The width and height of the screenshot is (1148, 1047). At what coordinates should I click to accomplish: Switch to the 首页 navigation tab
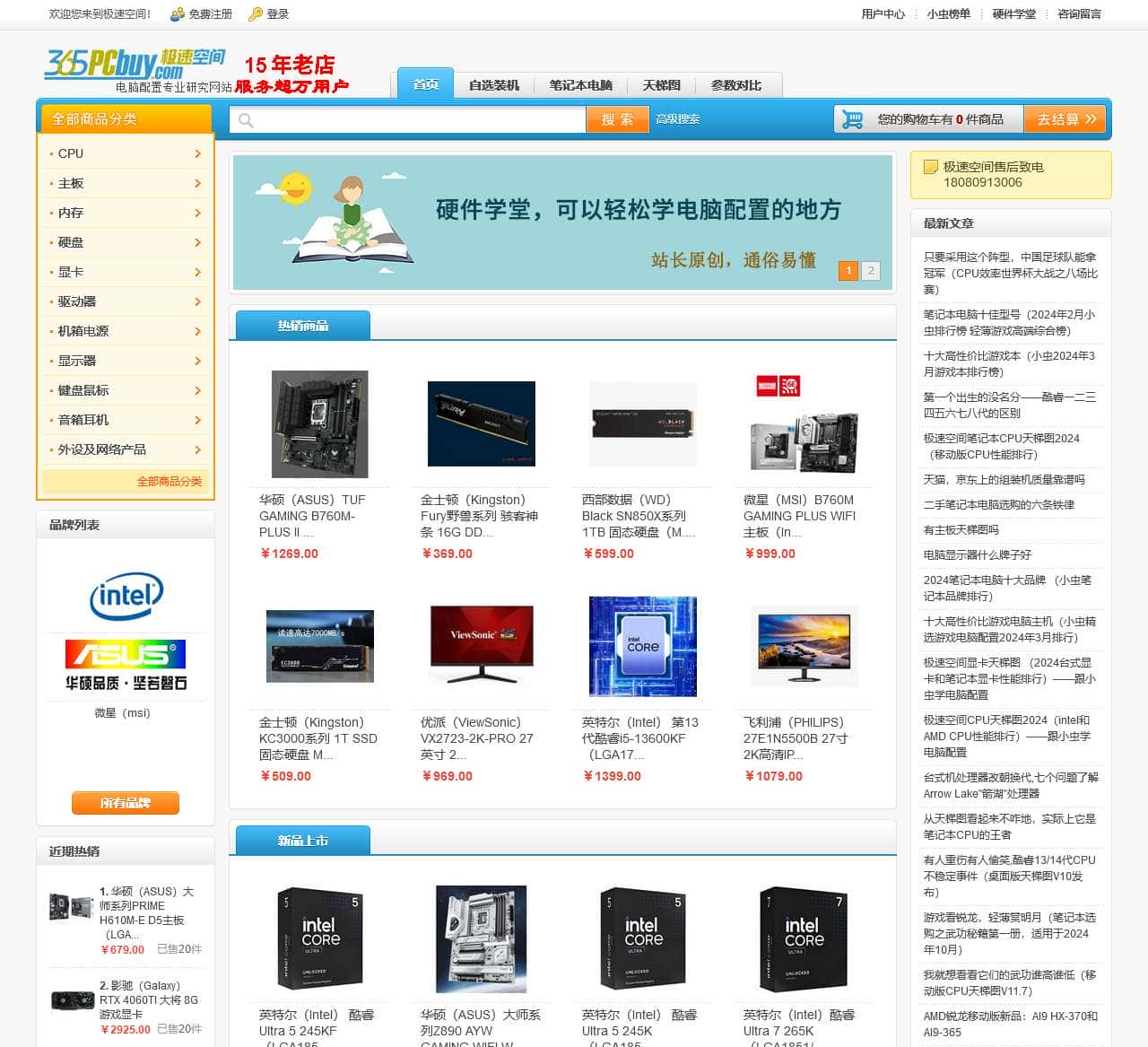426,84
